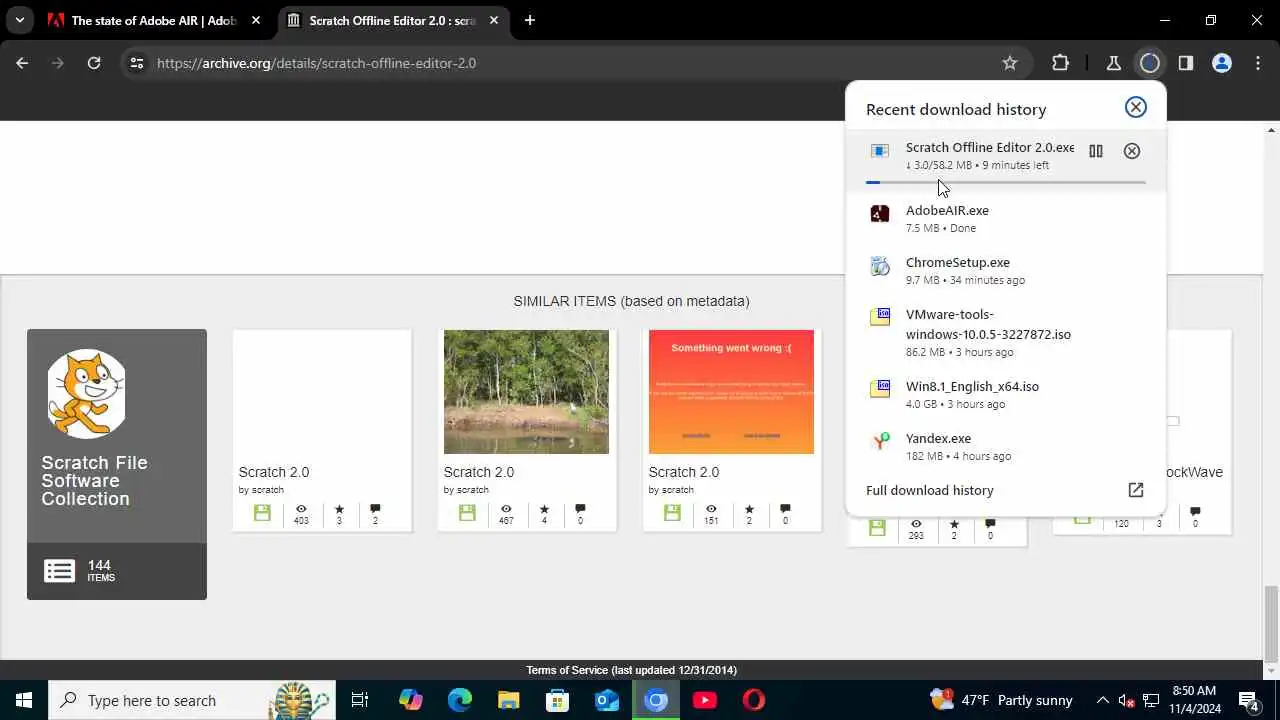Open Win8.1_English_x64.iso download entry
This screenshot has height=720, width=1280.
[1005, 394]
